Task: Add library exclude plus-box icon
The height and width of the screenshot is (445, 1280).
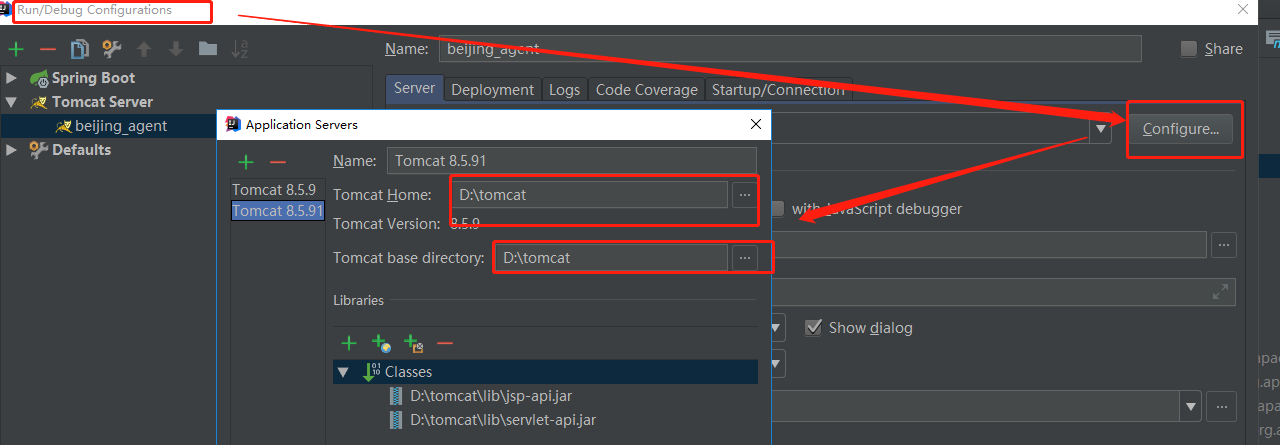Action: (x=413, y=343)
